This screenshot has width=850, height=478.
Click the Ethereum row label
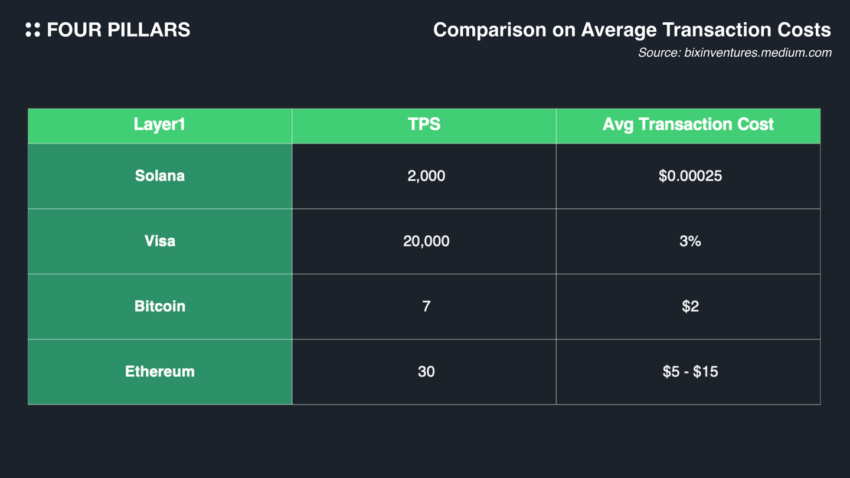click(160, 371)
